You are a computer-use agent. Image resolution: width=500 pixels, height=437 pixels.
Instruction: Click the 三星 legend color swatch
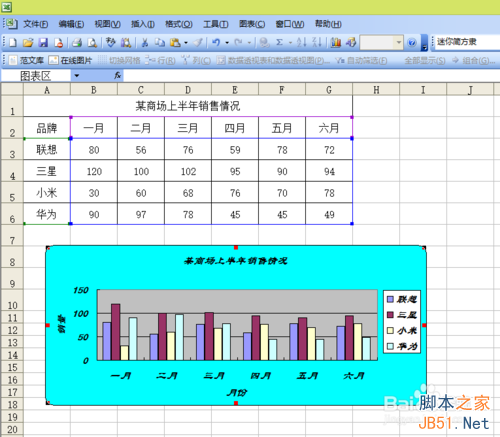pos(390,315)
